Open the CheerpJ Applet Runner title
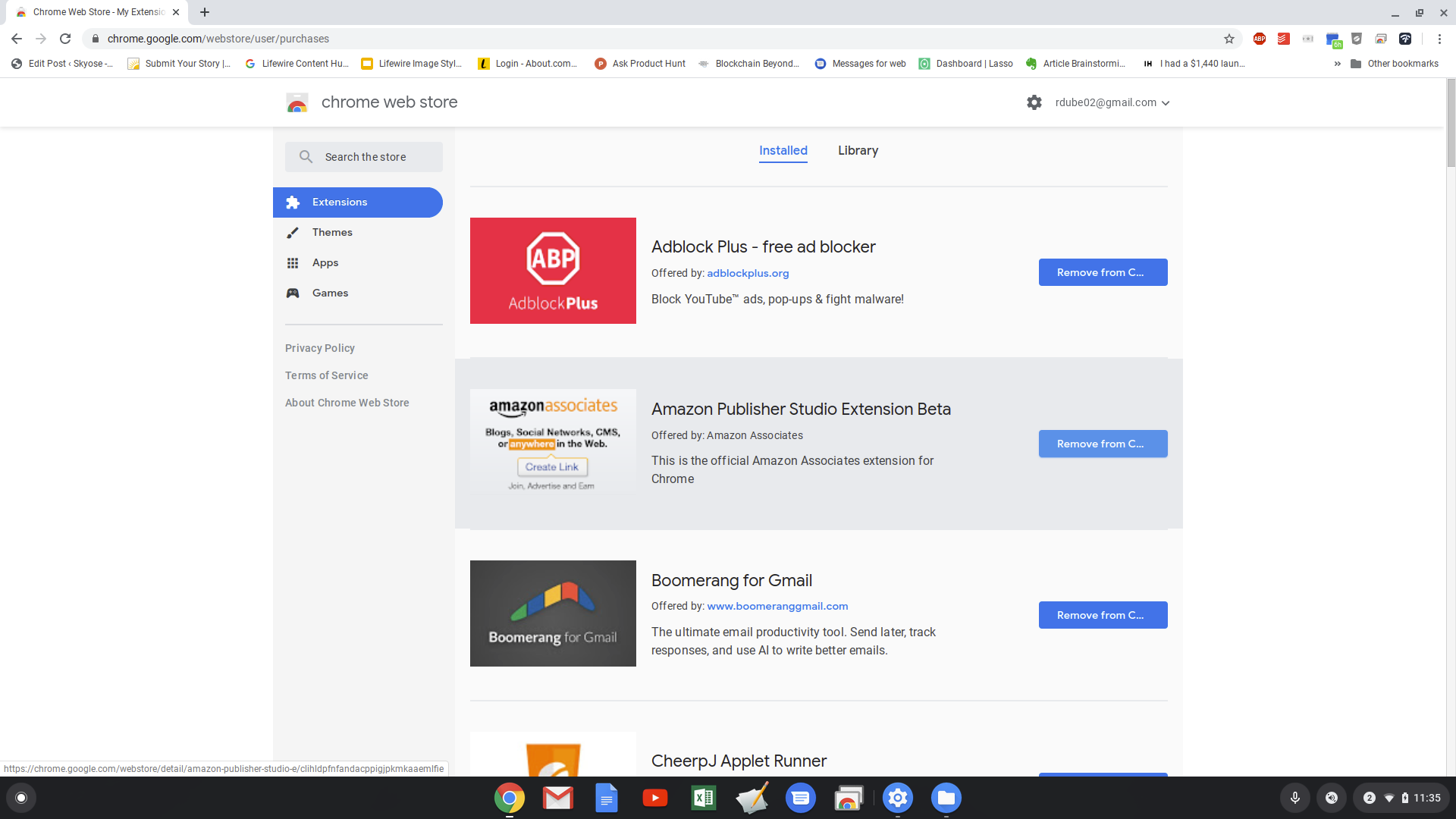Viewport: 1456px width, 819px height. point(739,761)
